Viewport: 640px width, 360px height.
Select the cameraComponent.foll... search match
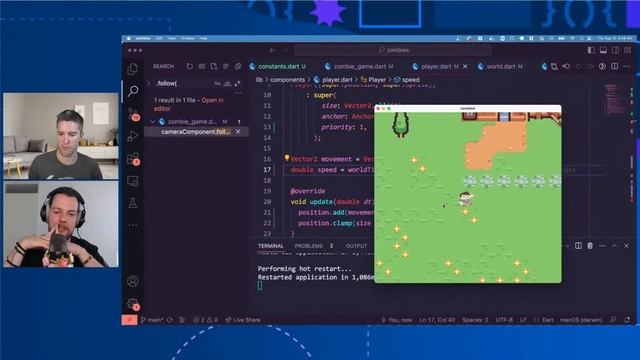pyautogui.click(x=196, y=131)
